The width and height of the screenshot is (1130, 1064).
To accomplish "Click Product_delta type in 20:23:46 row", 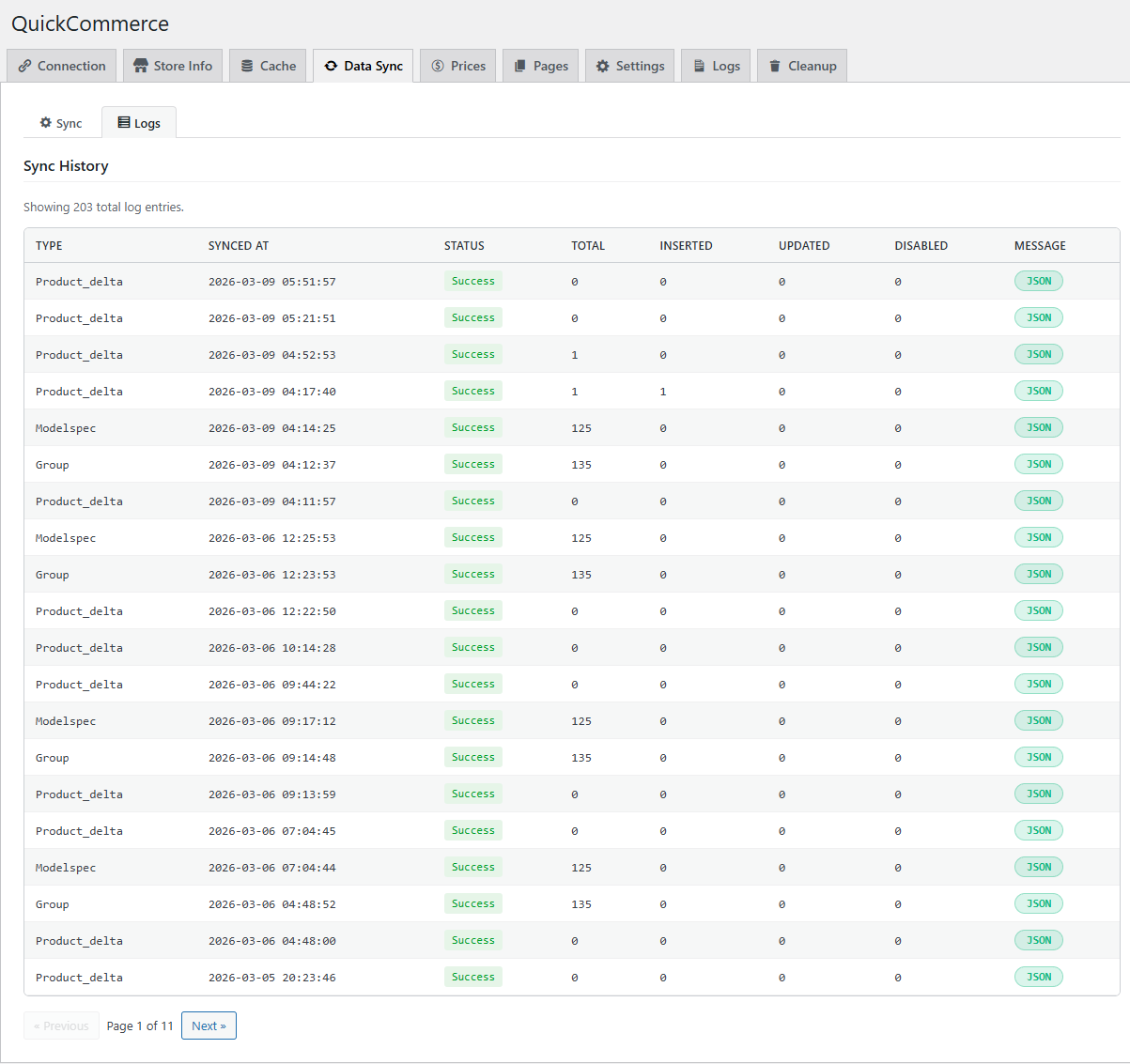I will [x=79, y=978].
